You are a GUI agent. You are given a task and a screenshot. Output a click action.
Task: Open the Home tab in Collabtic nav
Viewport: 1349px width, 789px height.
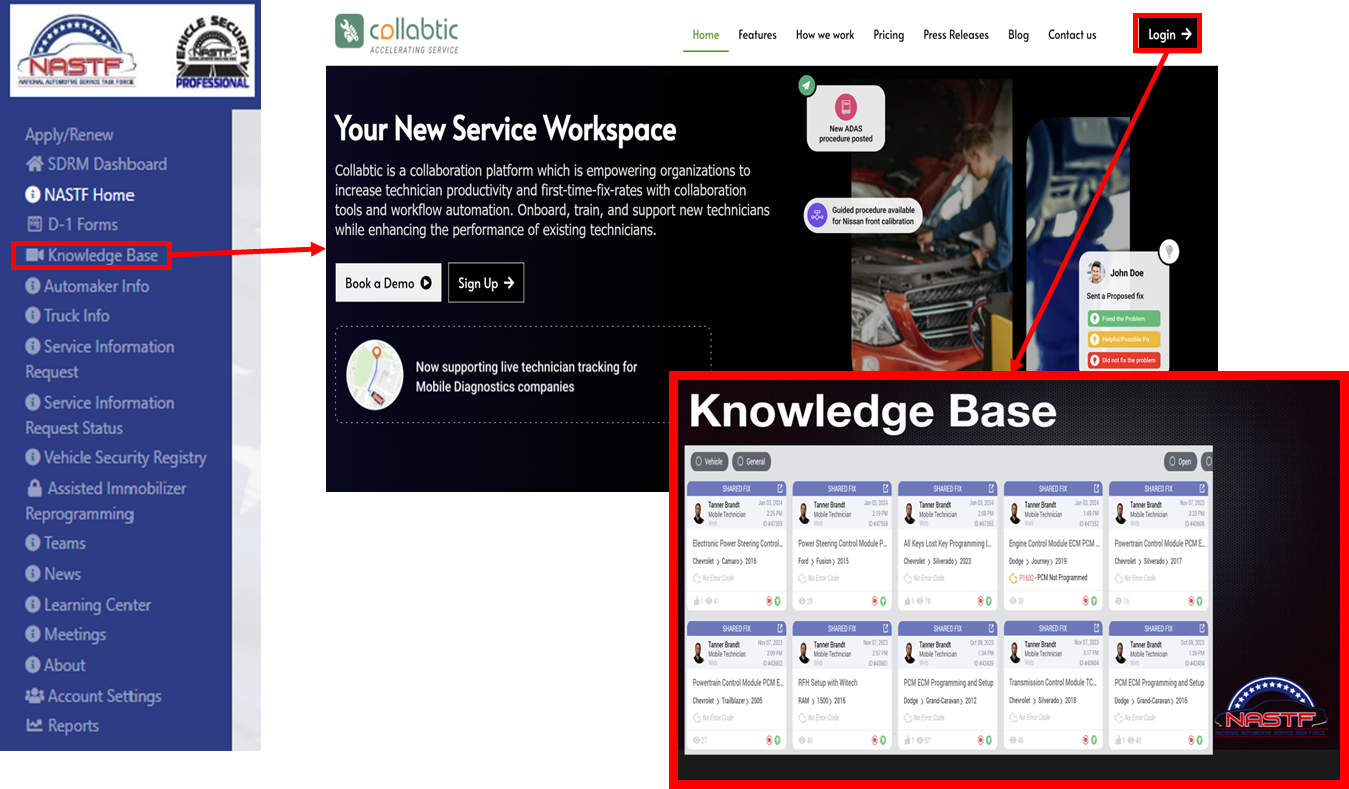(706, 35)
